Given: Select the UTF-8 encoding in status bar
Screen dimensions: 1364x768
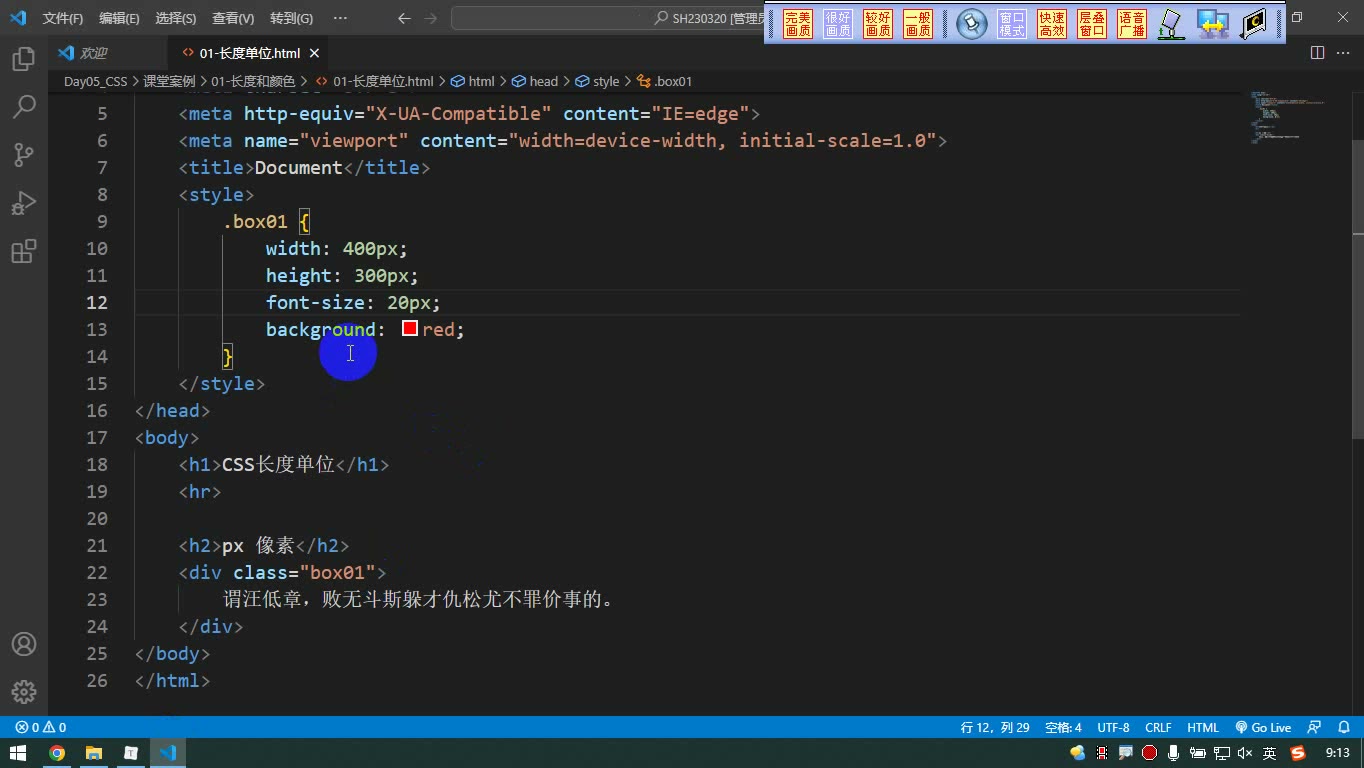Looking at the screenshot, I should pyautogui.click(x=1113, y=728).
